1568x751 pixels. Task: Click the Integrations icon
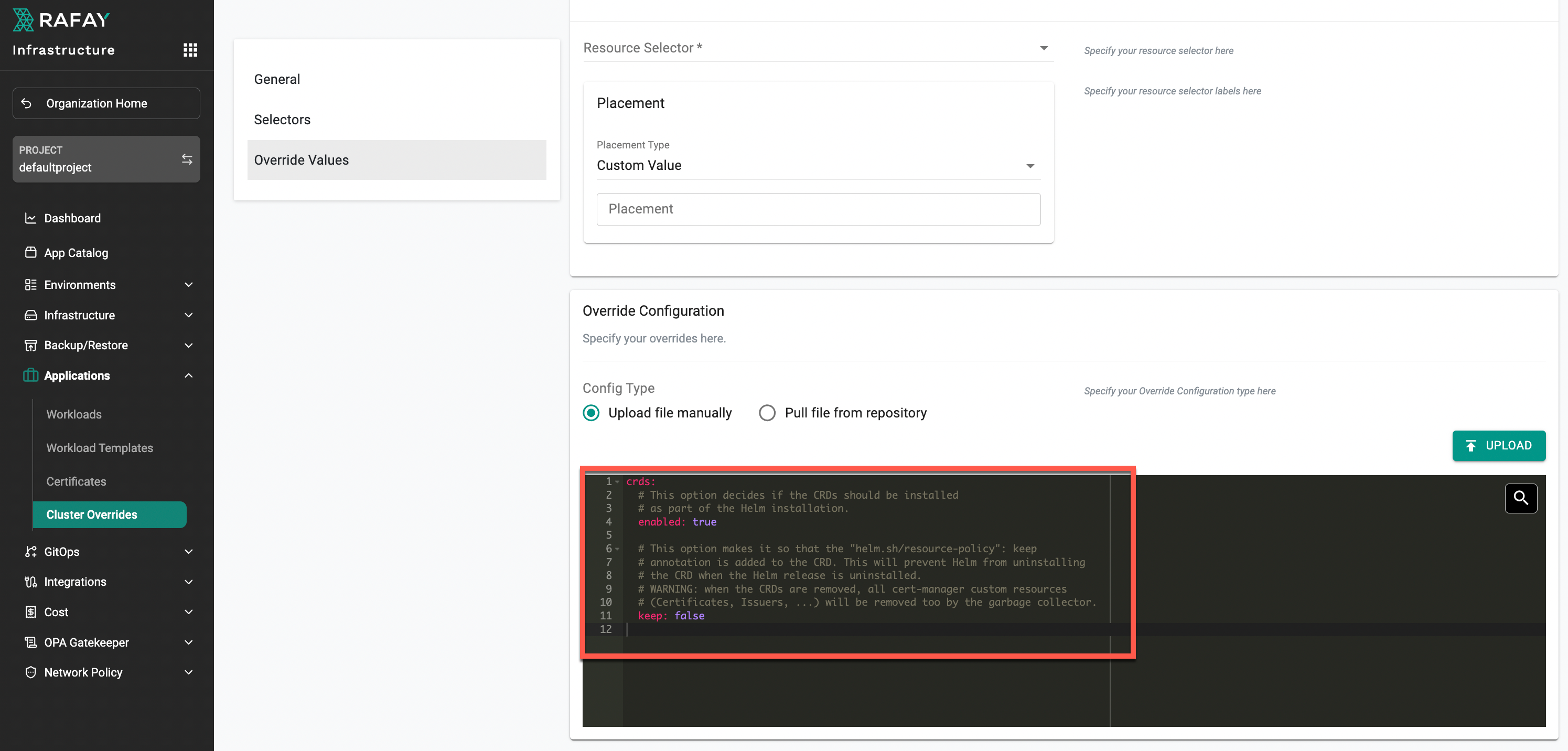coord(30,582)
